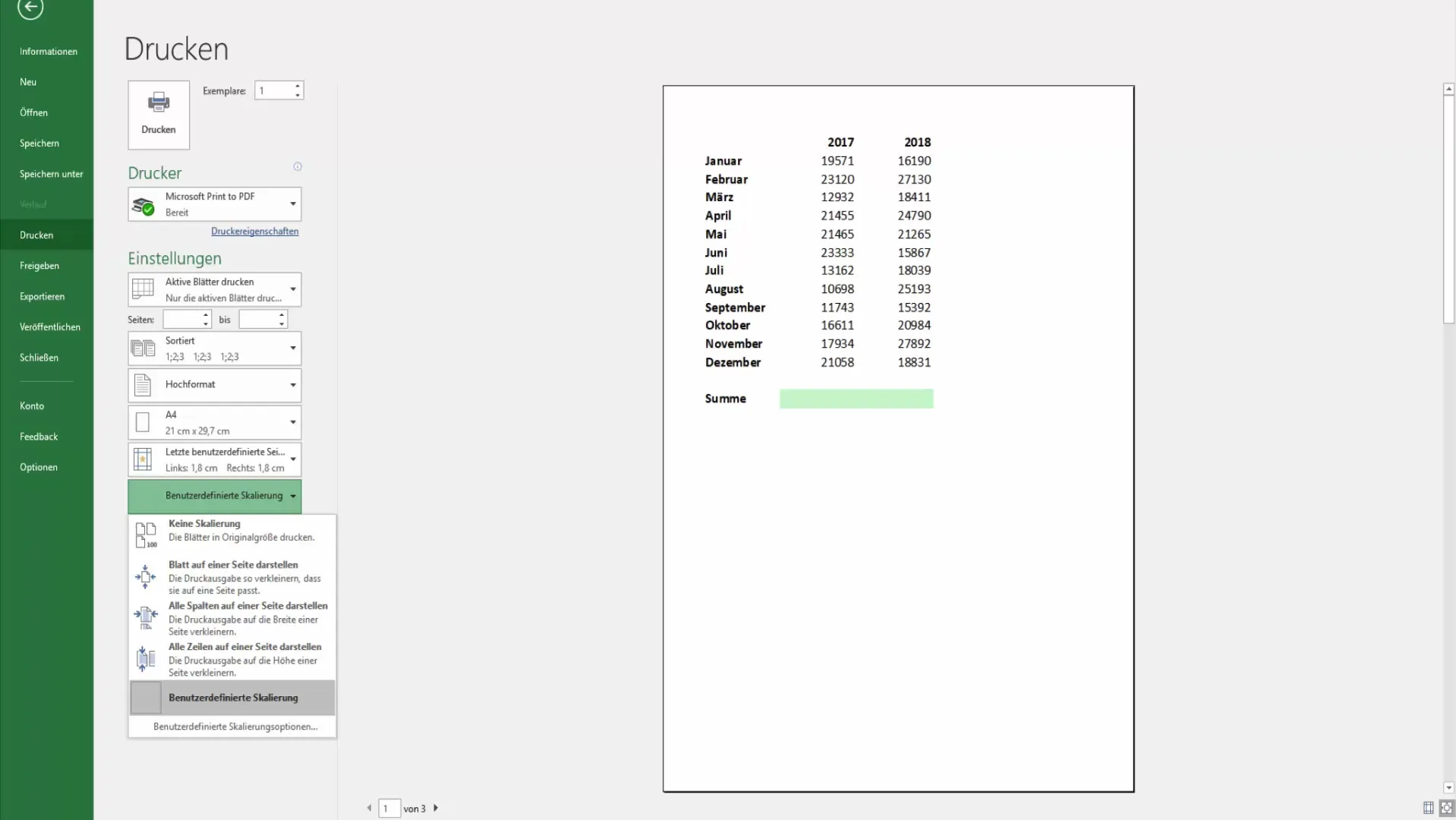Select Alle Spalten auf einer Seite darstellen
Viewport: 1456px width, 820px height.
tap(232, 618)
